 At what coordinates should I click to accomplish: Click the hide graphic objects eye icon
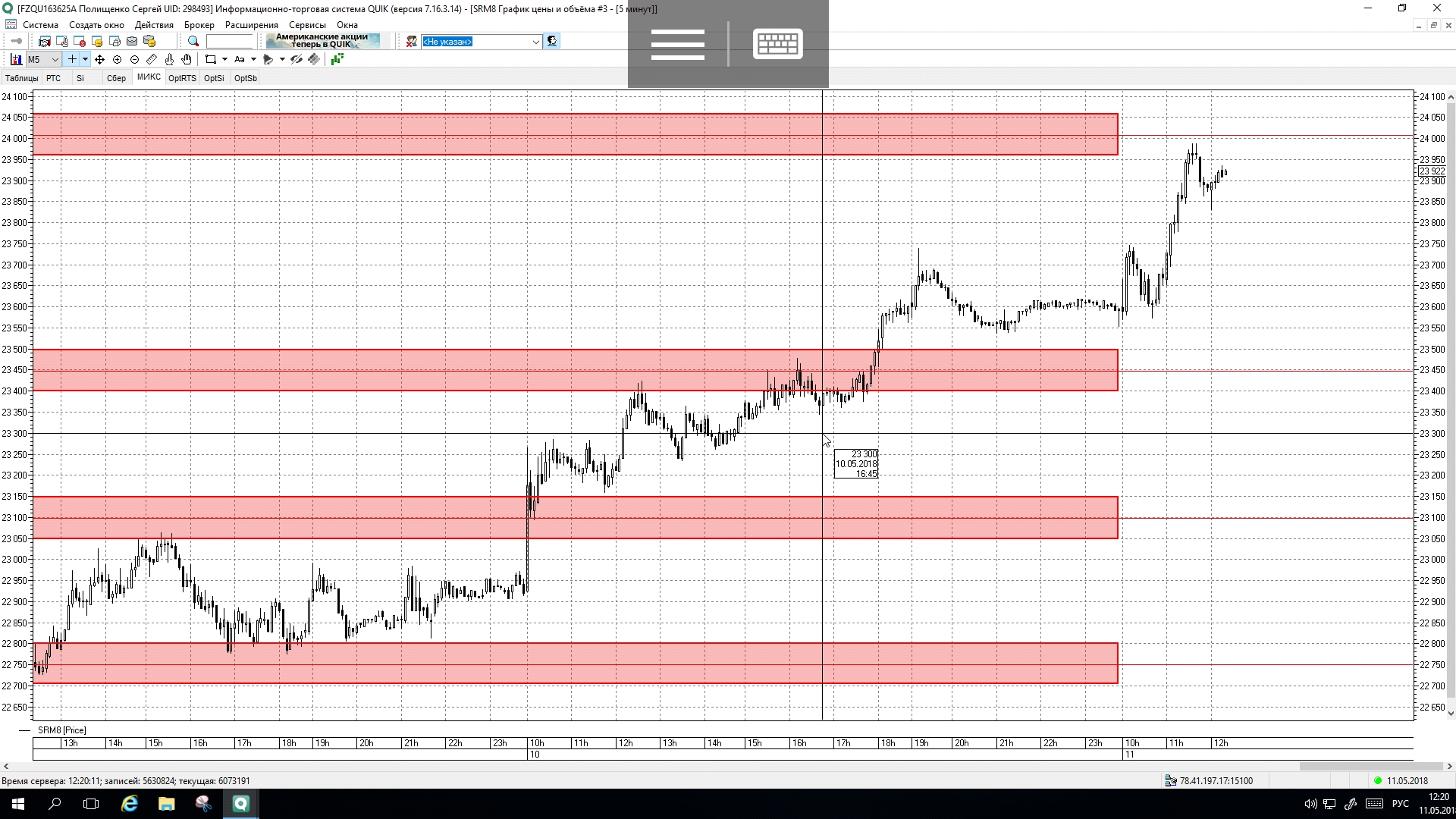click(297, 59)
